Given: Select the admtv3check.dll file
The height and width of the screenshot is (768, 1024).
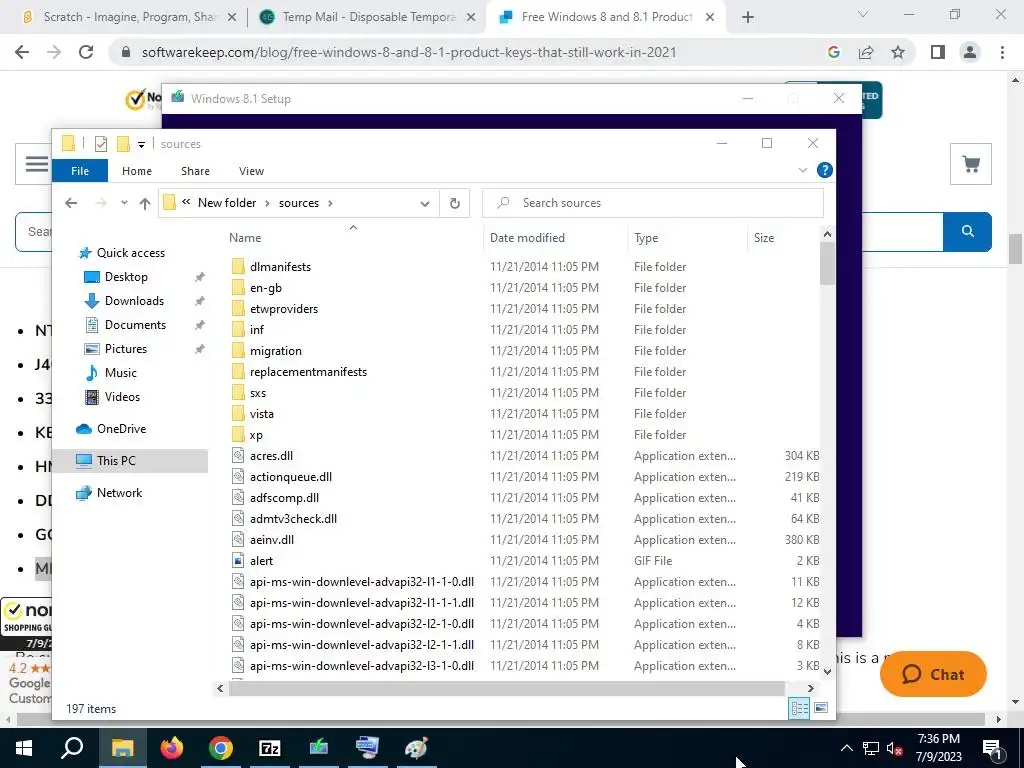Looking at the screenshot, I should pos(293,519).
